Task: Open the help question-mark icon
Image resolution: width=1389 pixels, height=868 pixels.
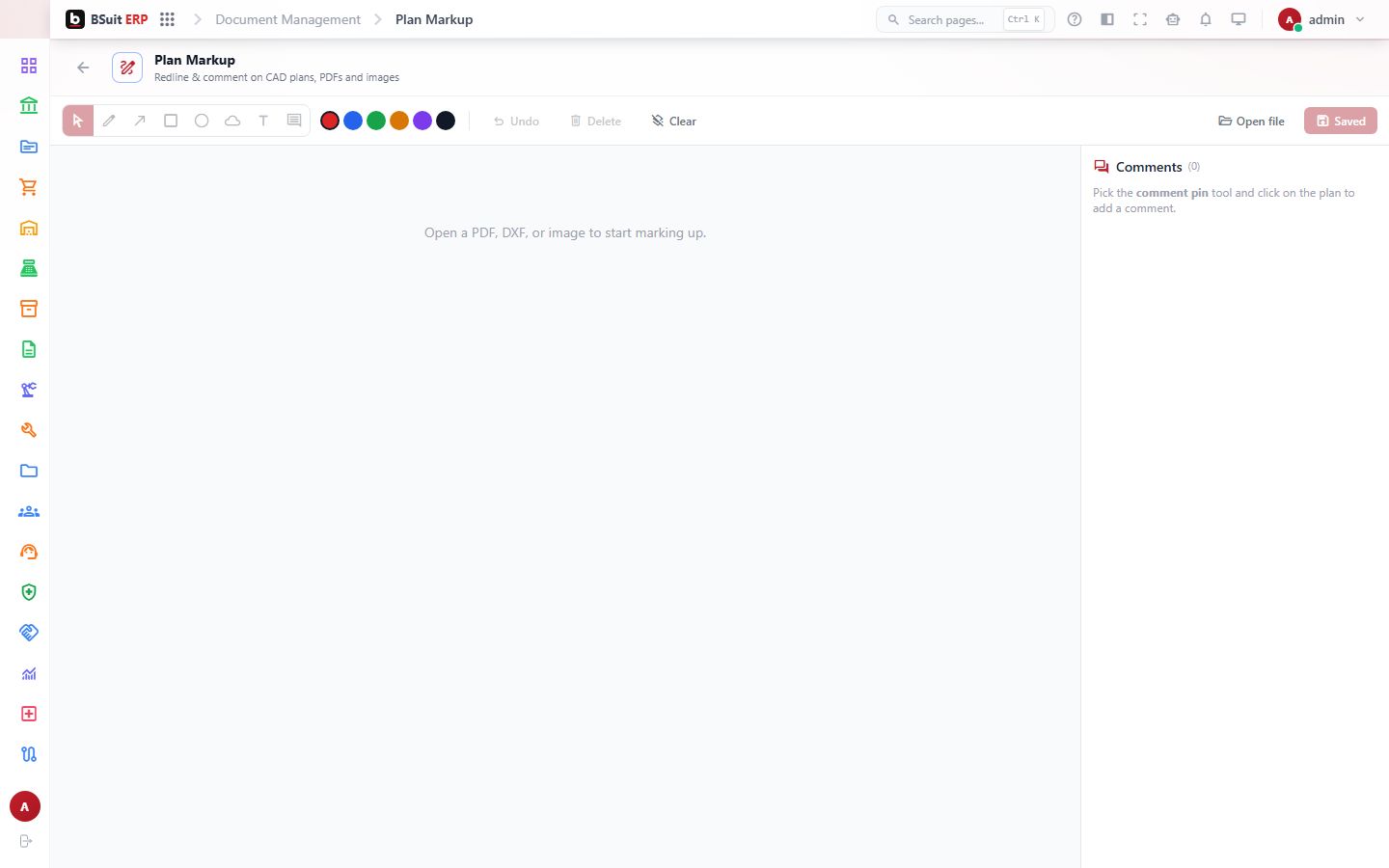Action: [1075, 19]
